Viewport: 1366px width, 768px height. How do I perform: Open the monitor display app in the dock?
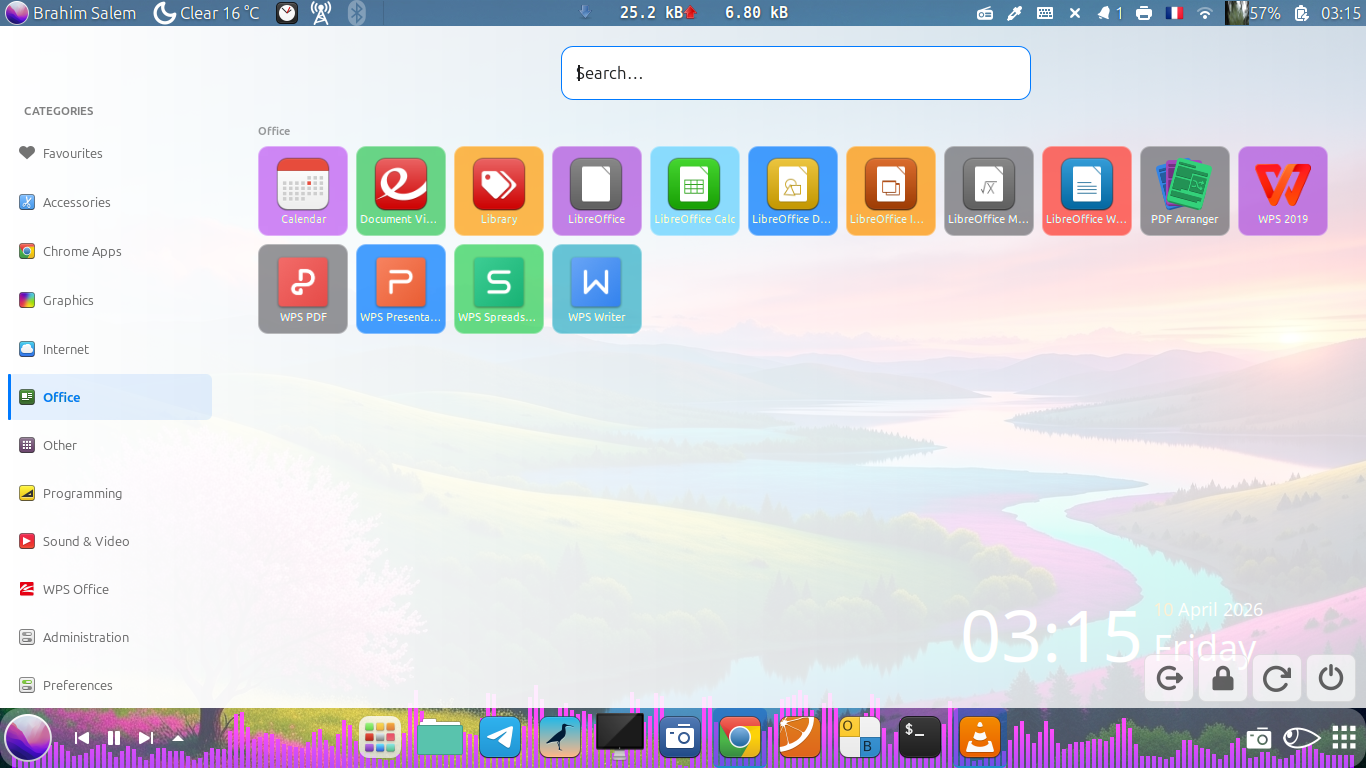(620, 738)
